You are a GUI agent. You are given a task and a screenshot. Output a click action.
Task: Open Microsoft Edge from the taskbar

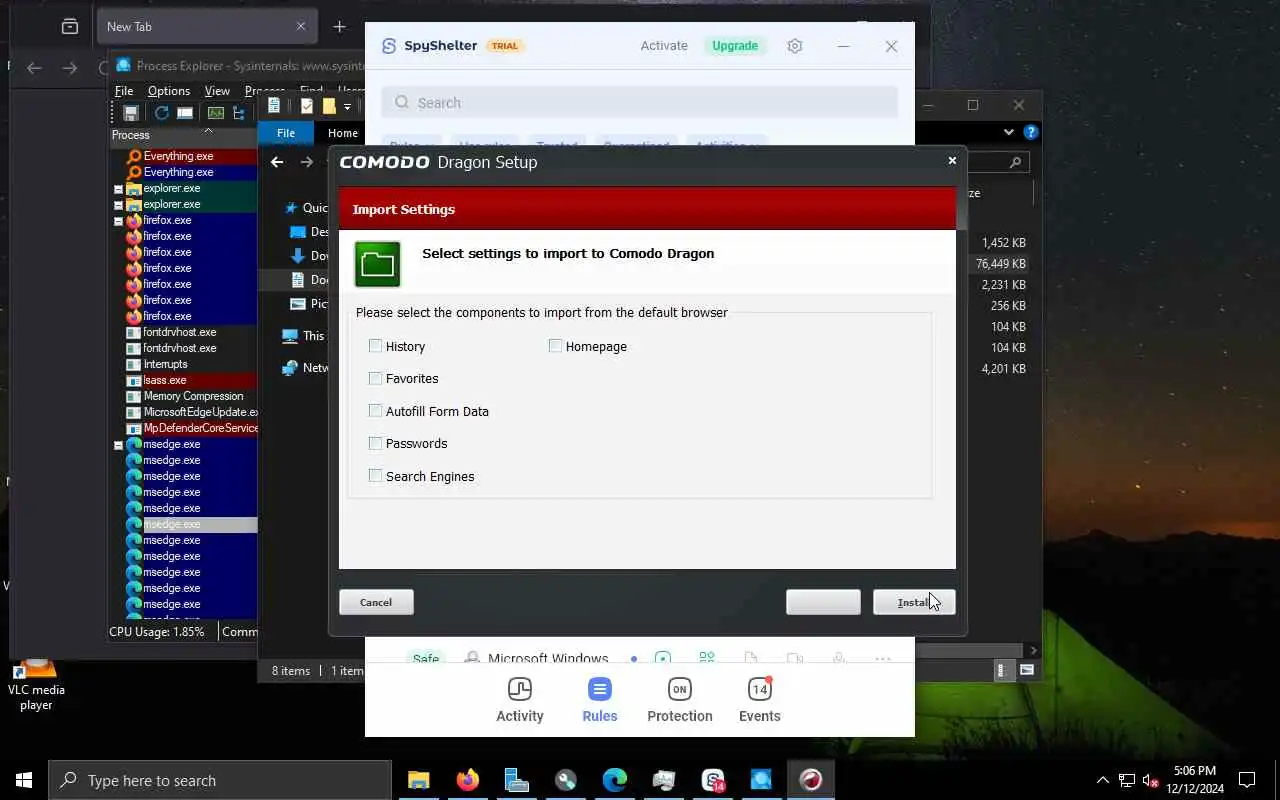[x=614, y=780]
